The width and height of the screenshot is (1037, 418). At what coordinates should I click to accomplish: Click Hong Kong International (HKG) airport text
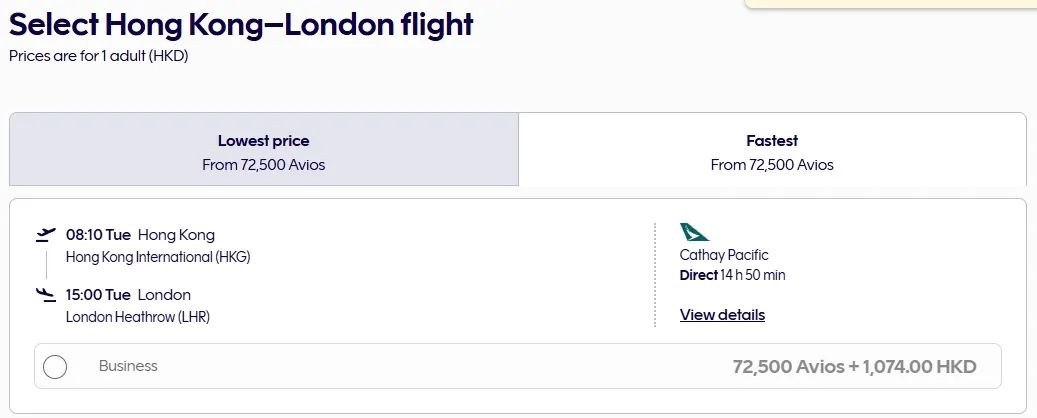tap(158, 257)
